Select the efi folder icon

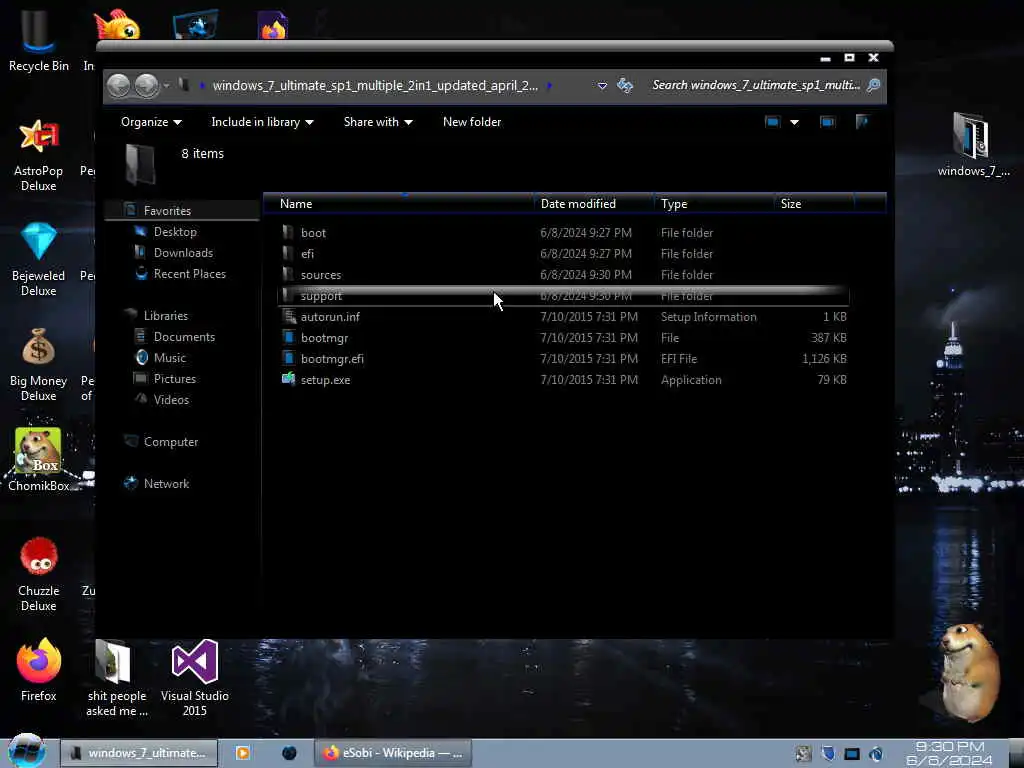pos(288,253)
